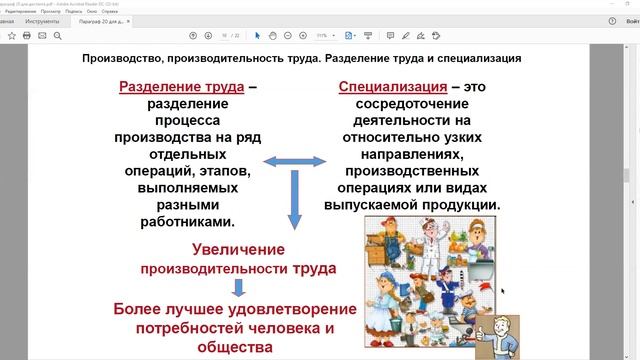Click the text Более лучшее удовлетворение

point(235,309)
